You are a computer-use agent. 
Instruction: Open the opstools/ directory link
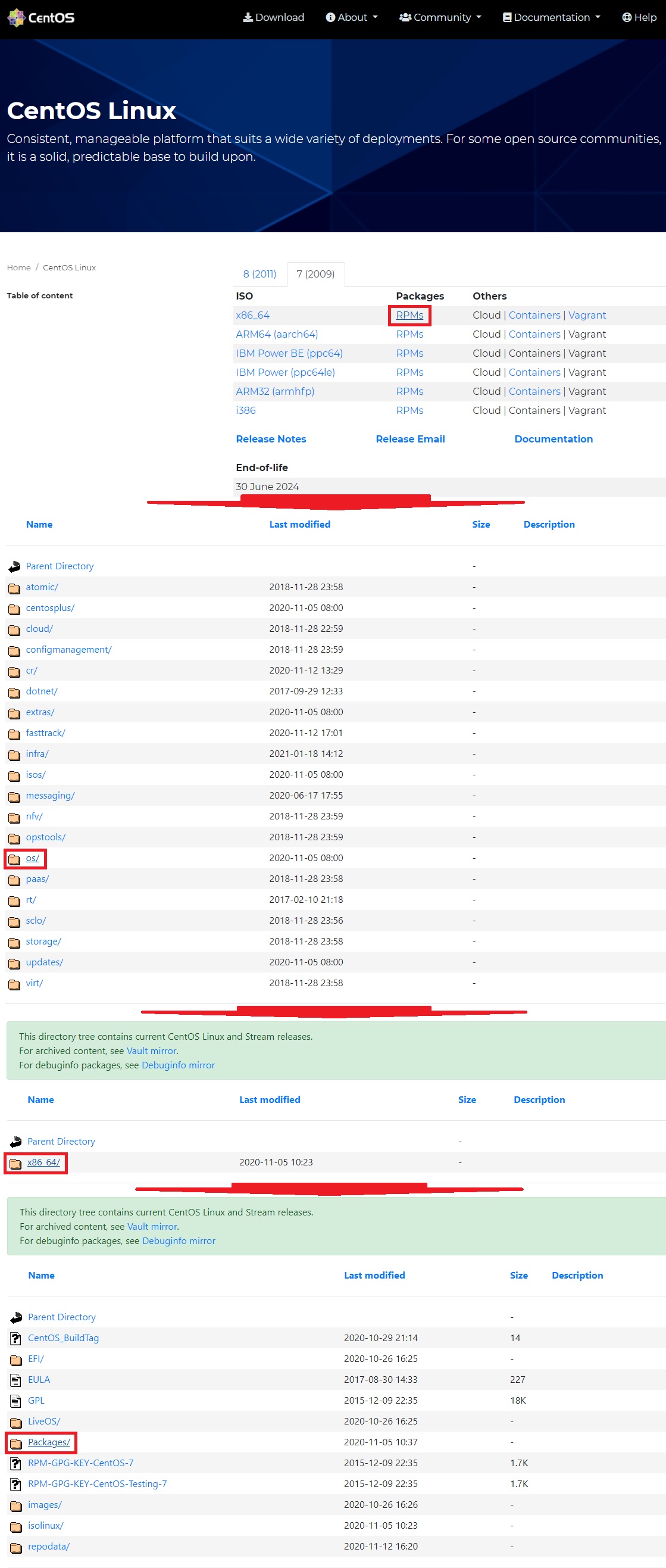(46, 837)
